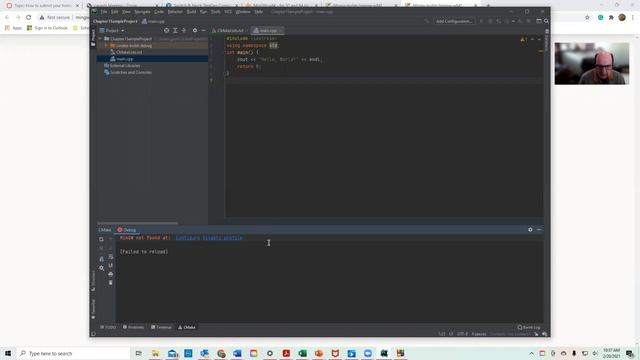Click the Structure vertical side tab
The image size is (640, 360).
(93, 281)
